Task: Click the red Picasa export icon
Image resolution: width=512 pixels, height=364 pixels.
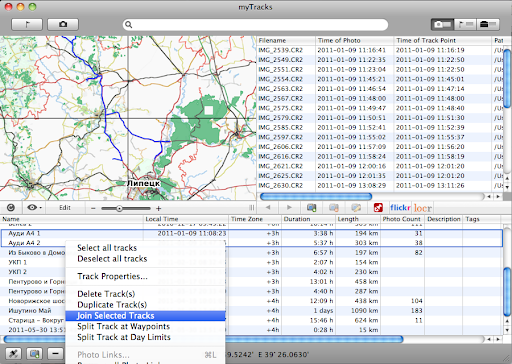Action: [378, 208]
